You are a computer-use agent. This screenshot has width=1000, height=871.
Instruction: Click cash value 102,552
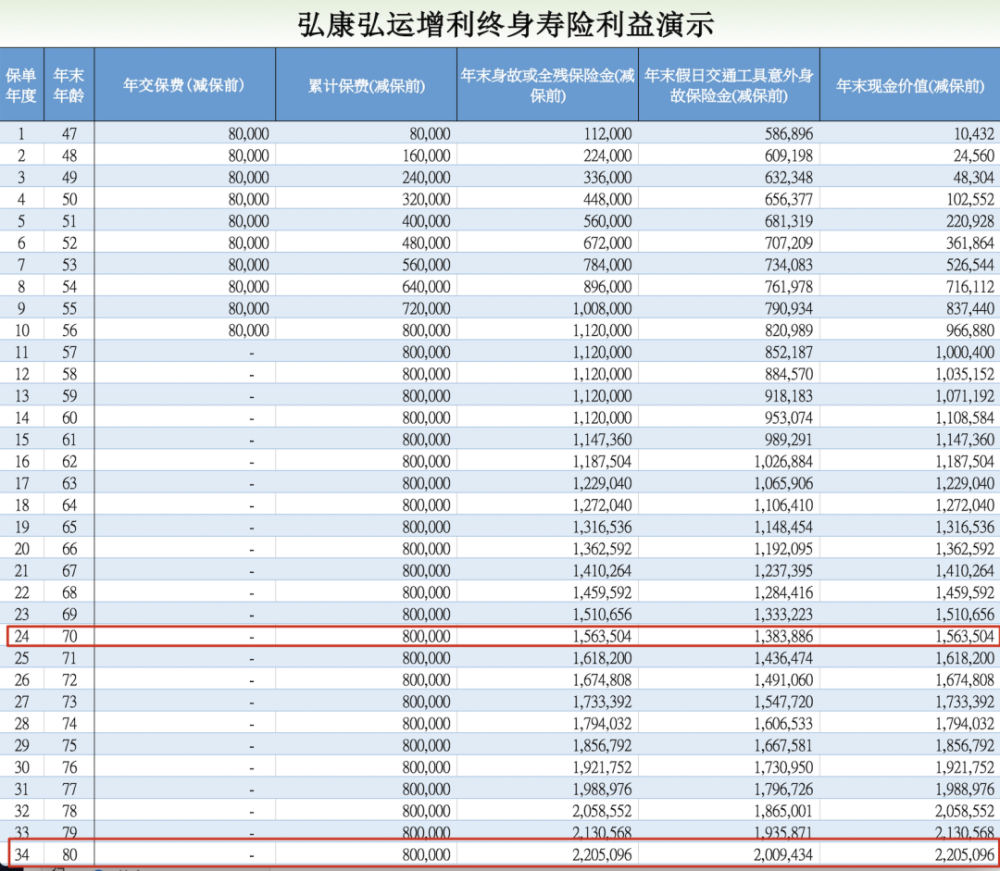click(971, 200)
